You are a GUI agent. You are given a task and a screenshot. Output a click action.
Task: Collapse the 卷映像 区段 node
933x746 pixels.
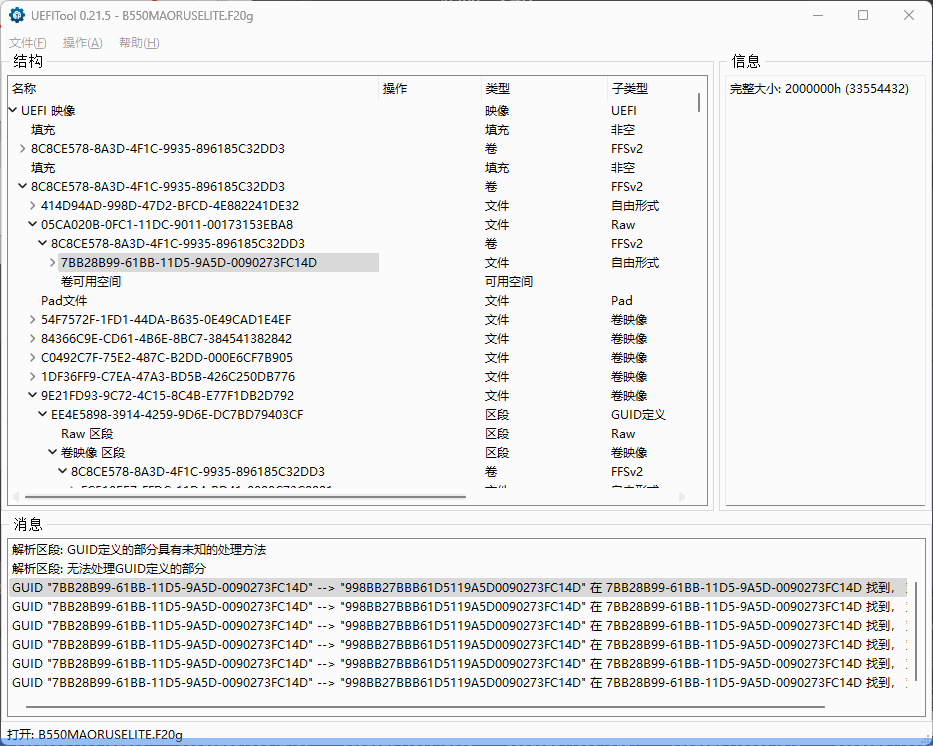(x=53, y=453)
